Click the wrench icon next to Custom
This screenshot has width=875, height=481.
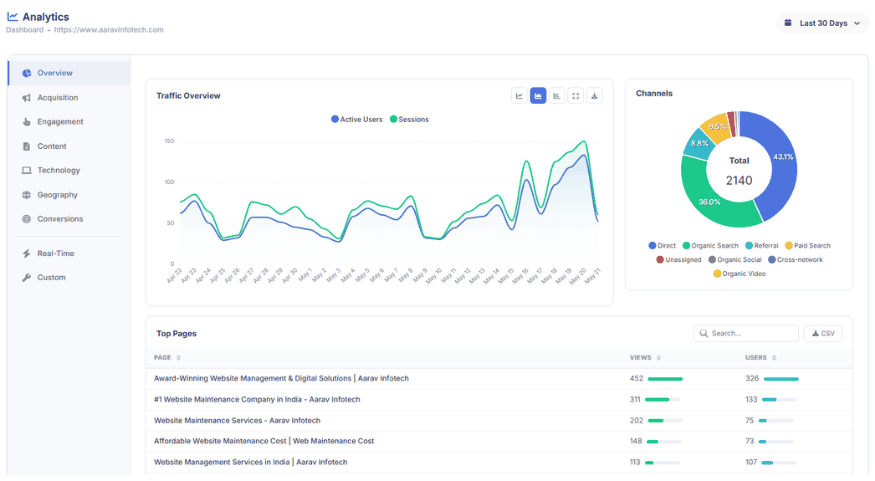pyautogui.click(x=26, y=277)
